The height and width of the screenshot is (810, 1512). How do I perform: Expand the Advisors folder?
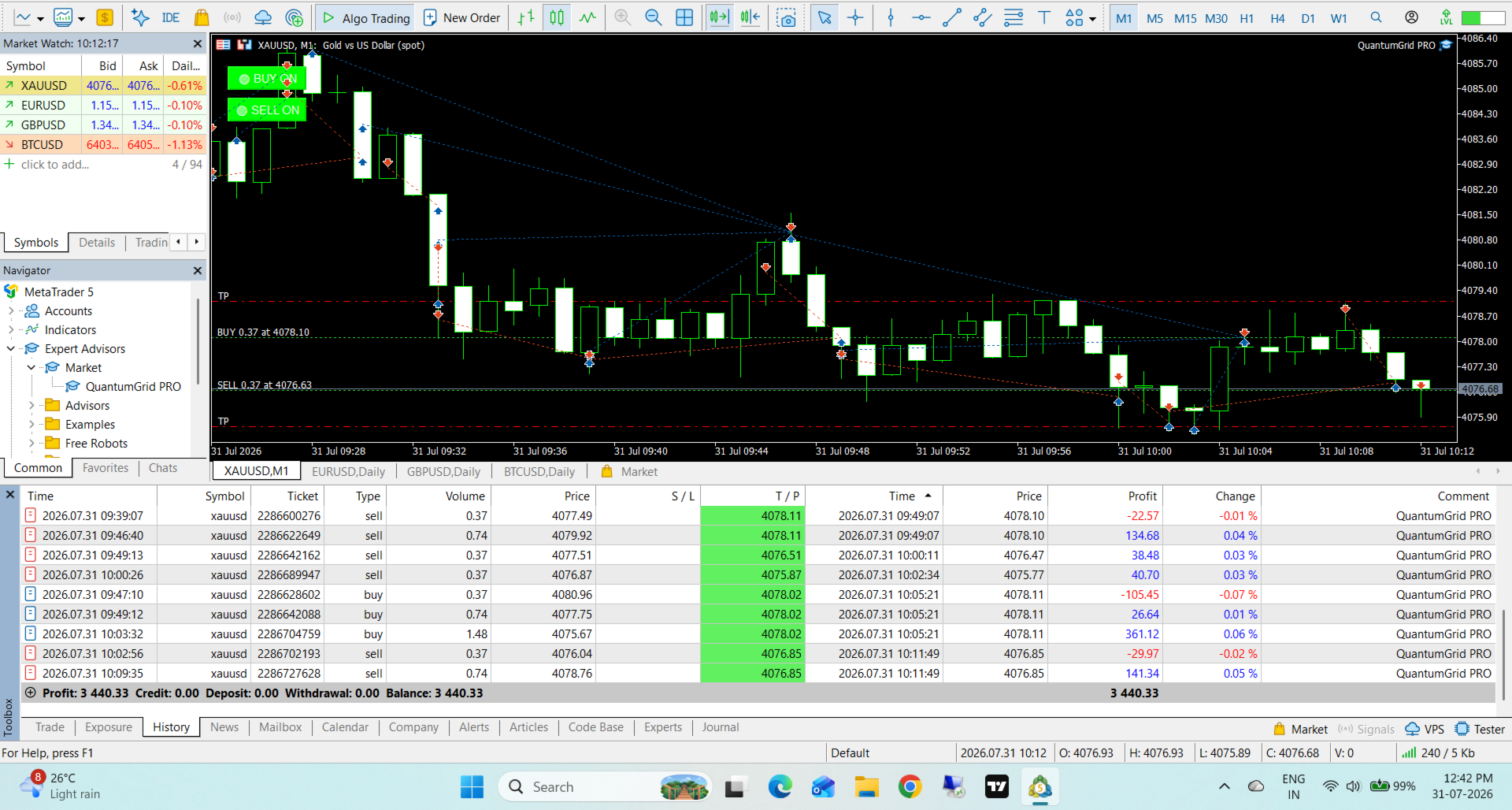tap(31, 406)
